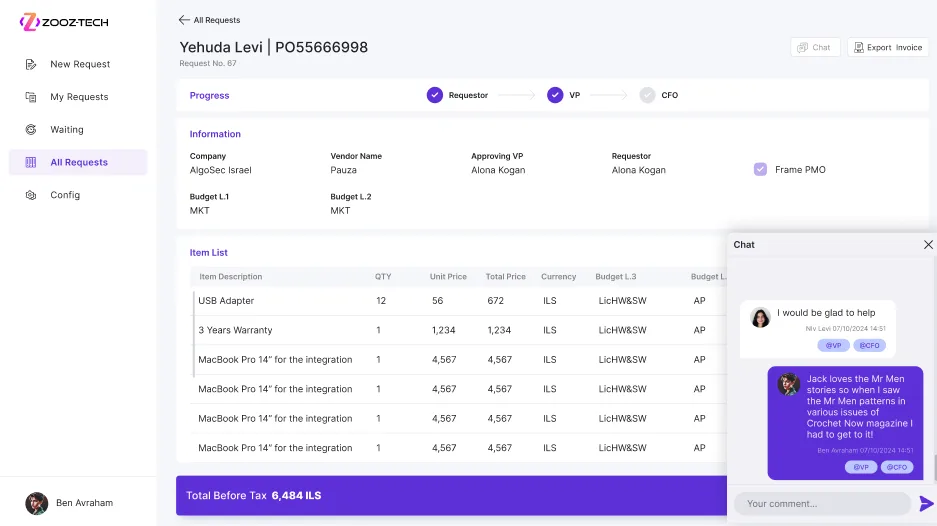Open New Request menu item
Screen dimensions: 937x526
pyautogui.click(x=78, y=65)
